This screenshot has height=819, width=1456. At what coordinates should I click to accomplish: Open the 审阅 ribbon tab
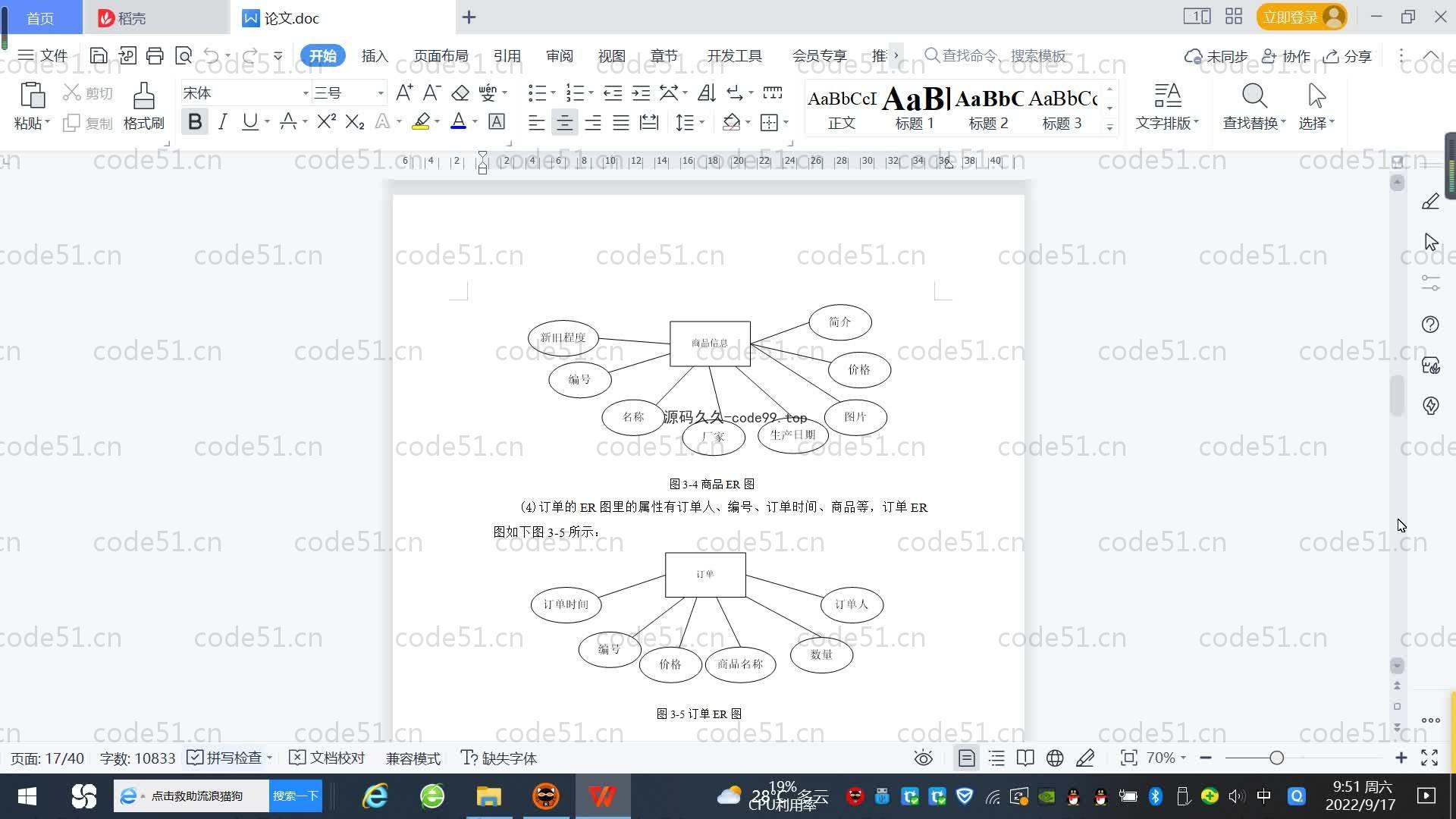559,56
